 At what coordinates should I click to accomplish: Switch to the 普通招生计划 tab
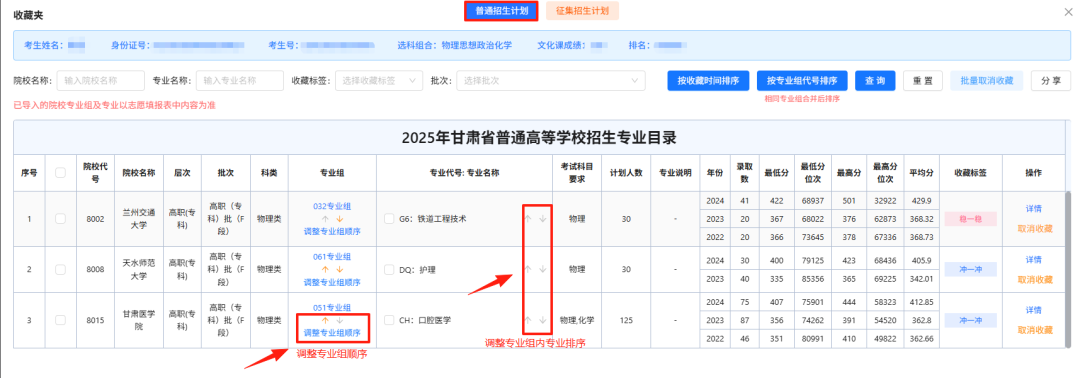(501, 12)
